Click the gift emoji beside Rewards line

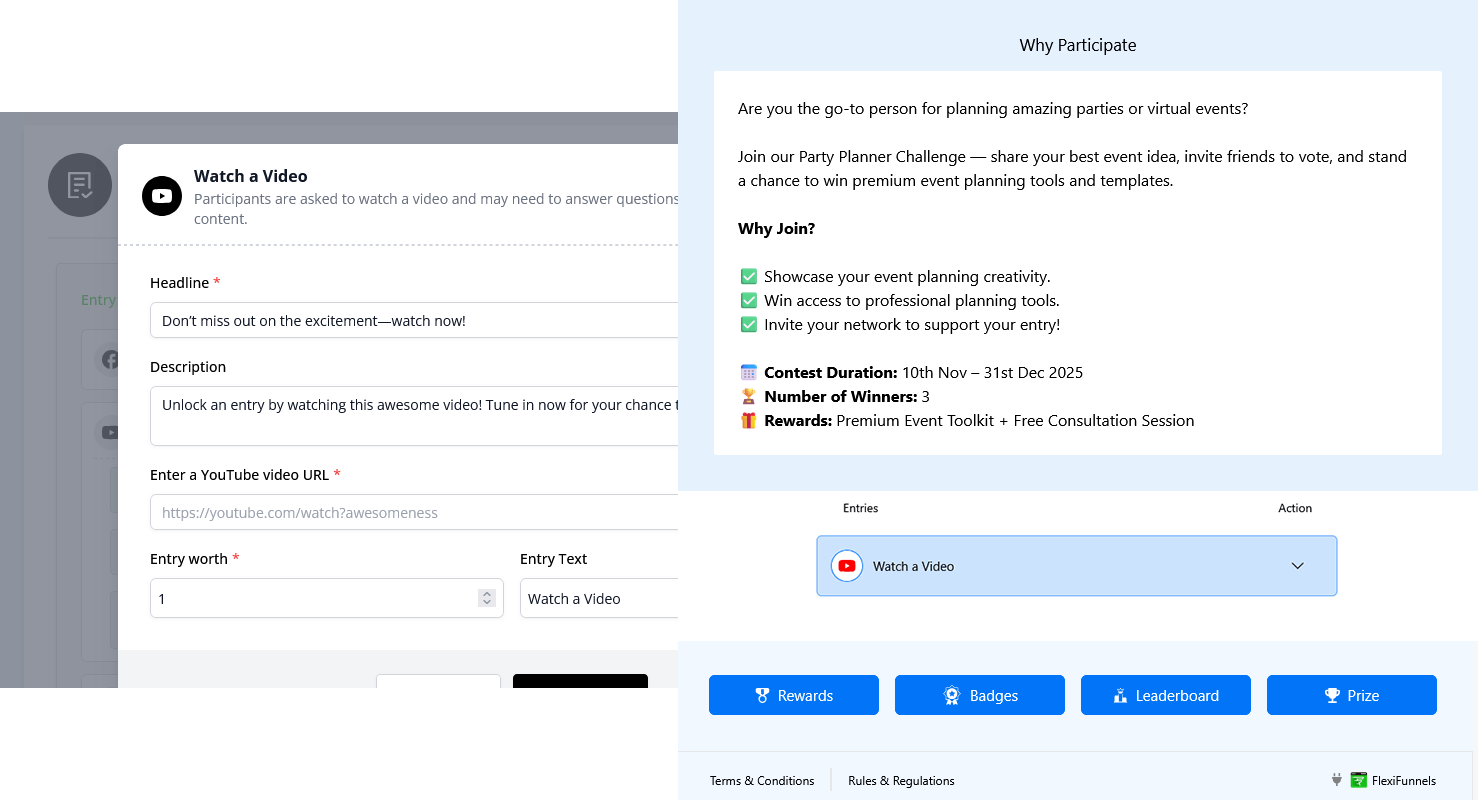(748, 420)
